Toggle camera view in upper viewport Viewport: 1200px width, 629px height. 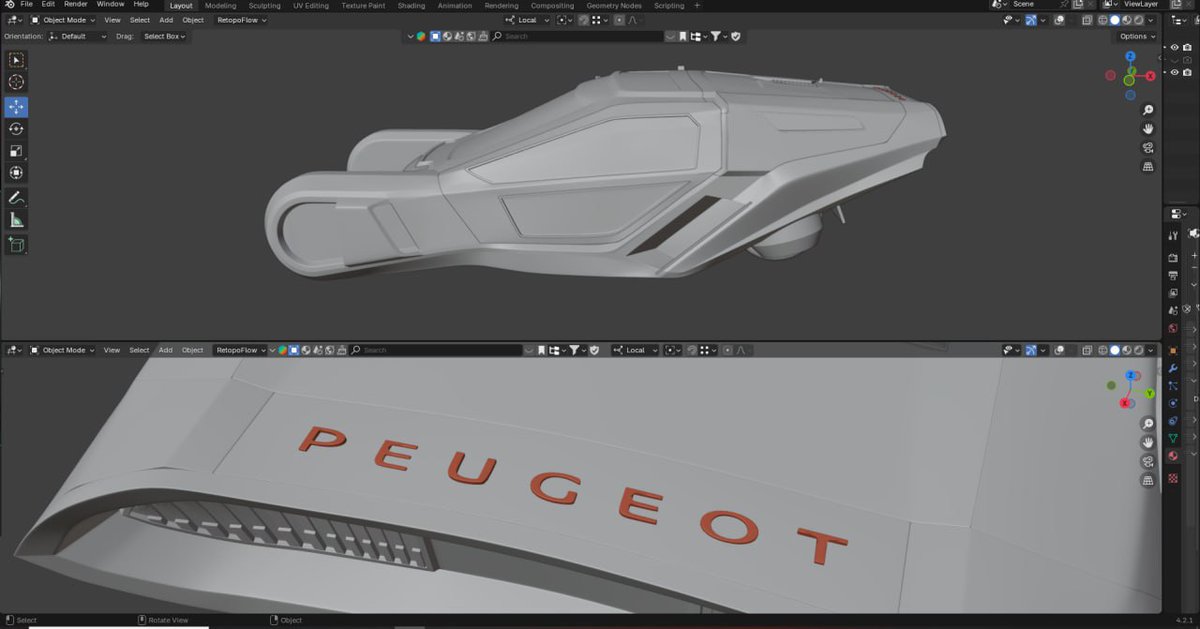(1148, 148)
